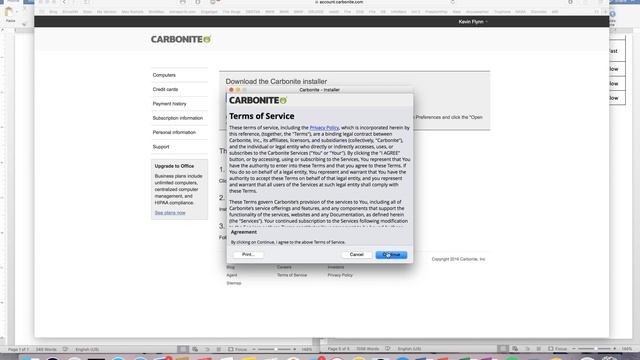Open Credit cards in the account sidebar
This screenshot has width=640, height=360.
point(165,89)
